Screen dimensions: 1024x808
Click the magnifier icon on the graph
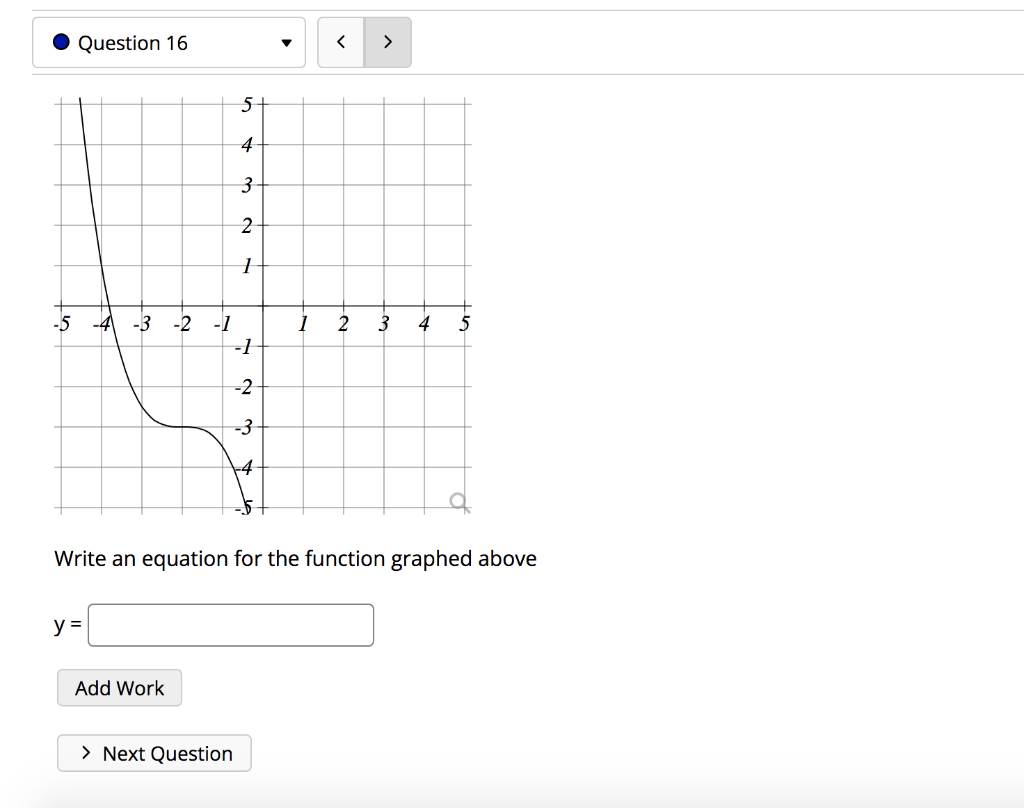(460, 502)
